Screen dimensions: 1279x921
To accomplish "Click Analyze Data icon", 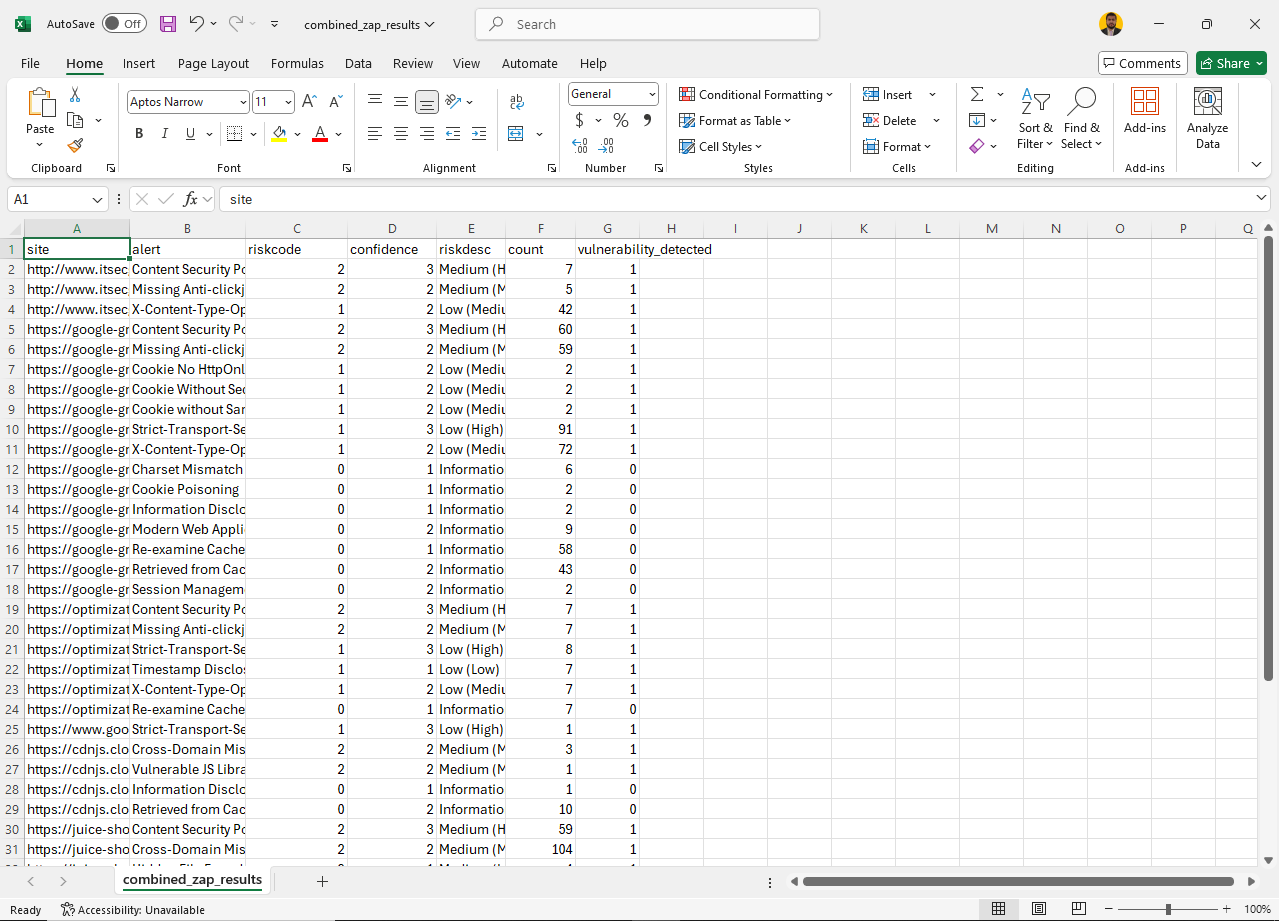I will [x=1208, y=118].
